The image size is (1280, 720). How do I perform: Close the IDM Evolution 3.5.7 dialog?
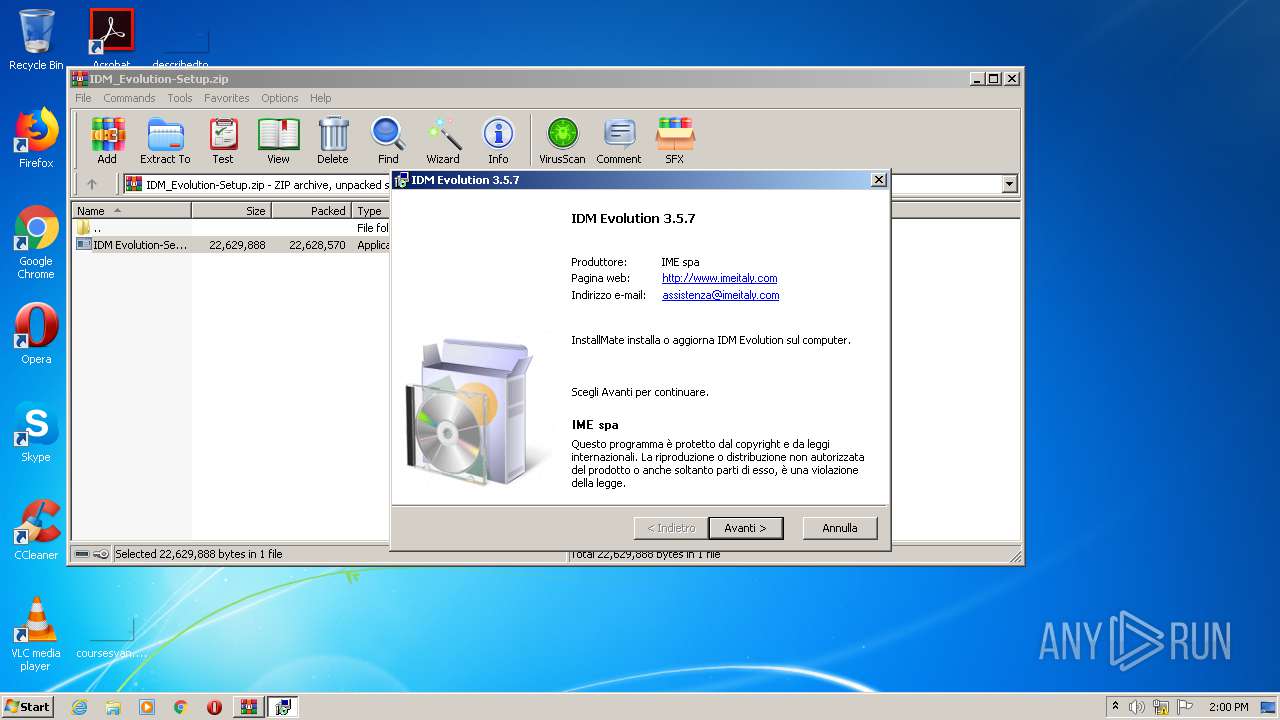pyautogui.click(x=879, y=180)
